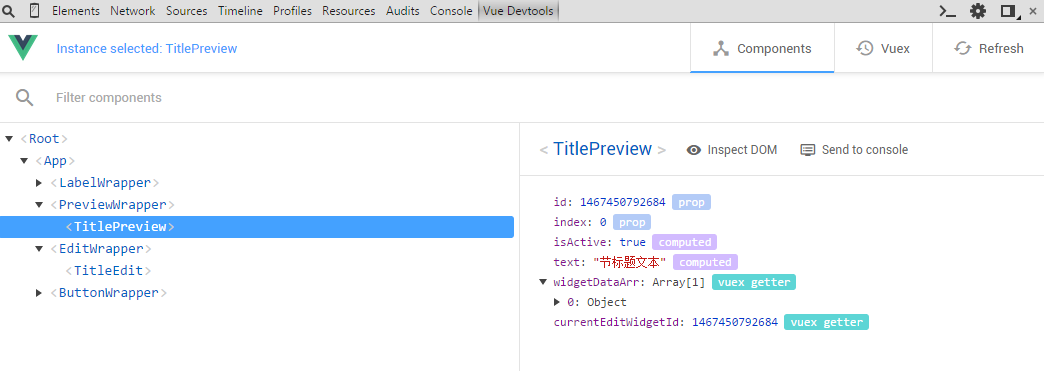
Task: Collapse the App node arrow
Action: tap(24, 161)
